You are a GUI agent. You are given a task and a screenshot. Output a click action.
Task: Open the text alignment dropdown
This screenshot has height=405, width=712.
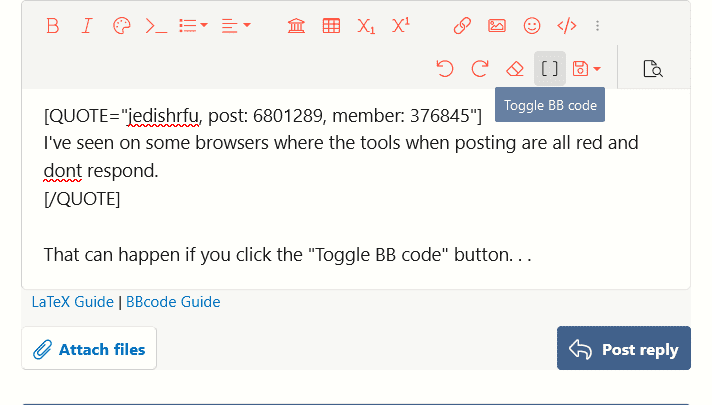(x=236, y=26)
